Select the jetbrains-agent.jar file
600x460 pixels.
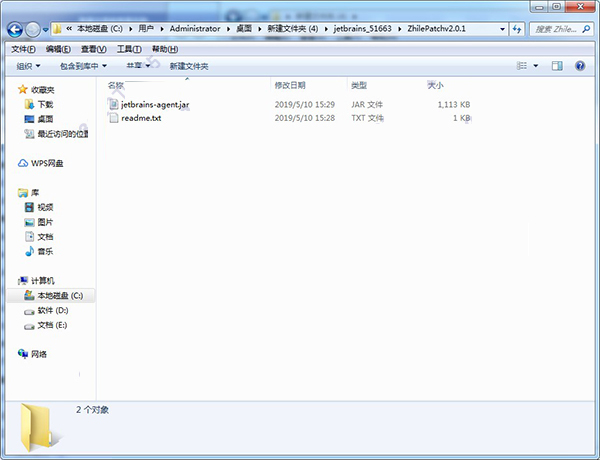pyautogui.click(x=155, y=104)
